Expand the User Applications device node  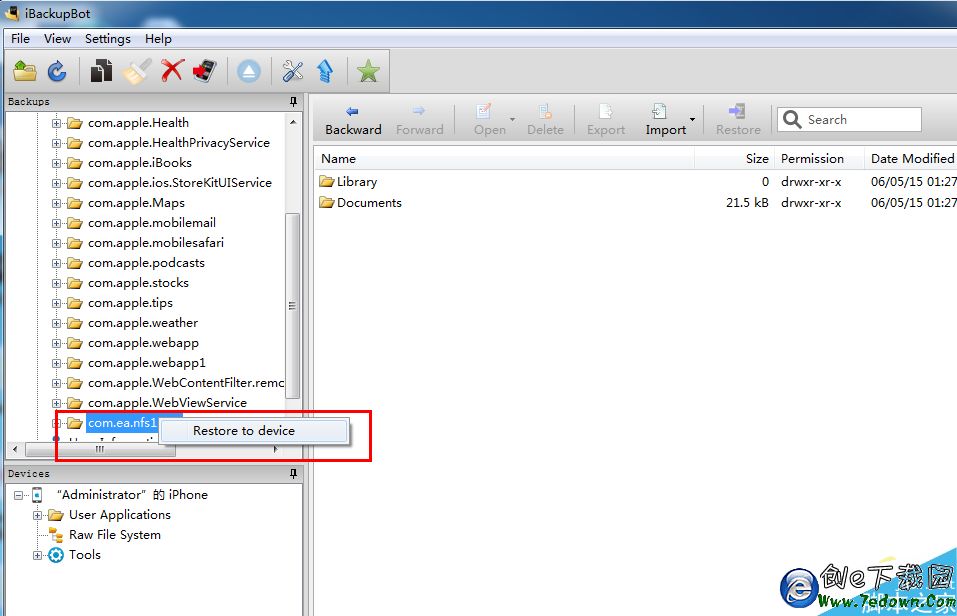[37, 515]
